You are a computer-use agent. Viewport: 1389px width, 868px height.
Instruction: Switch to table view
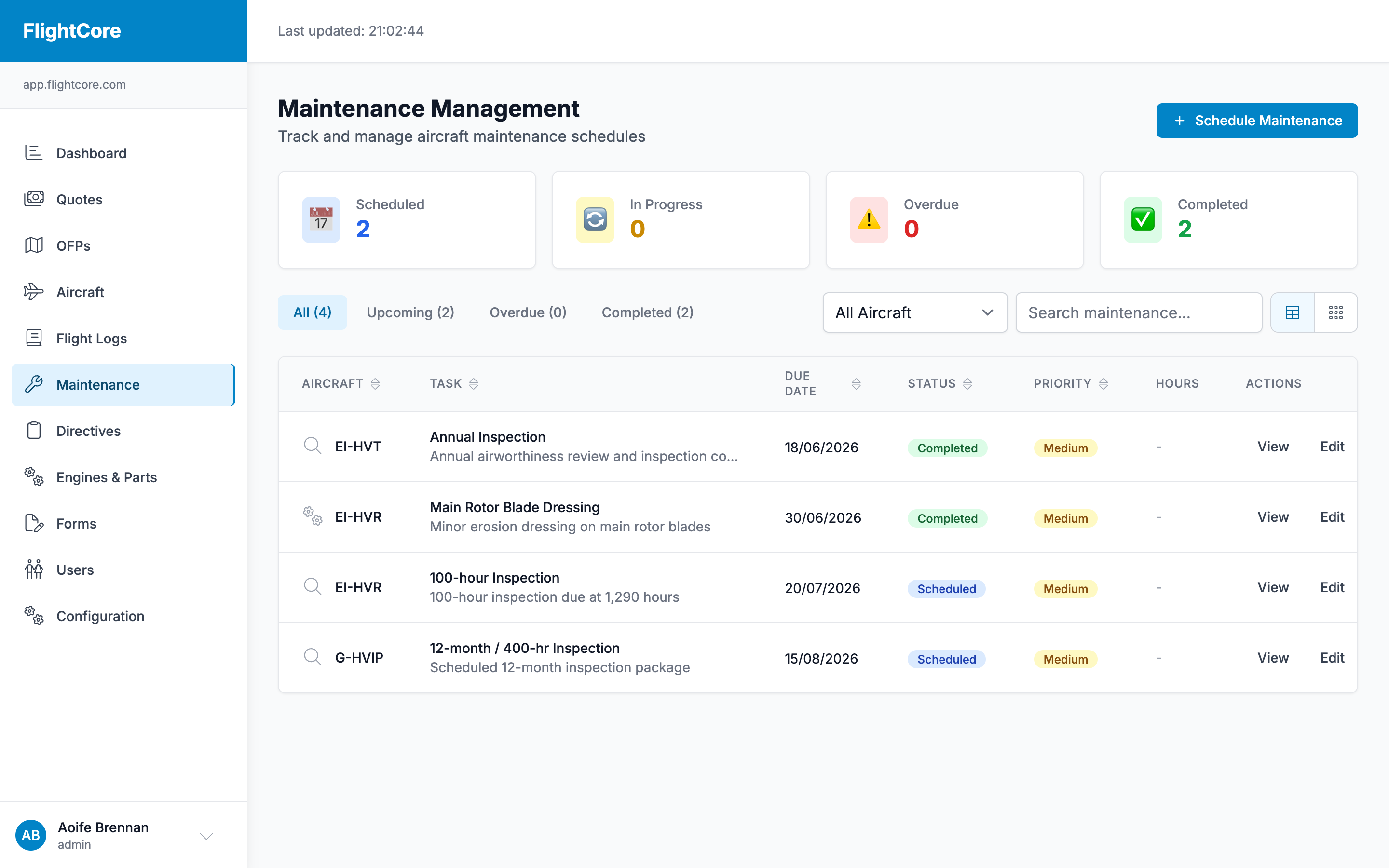[1293, 312]
